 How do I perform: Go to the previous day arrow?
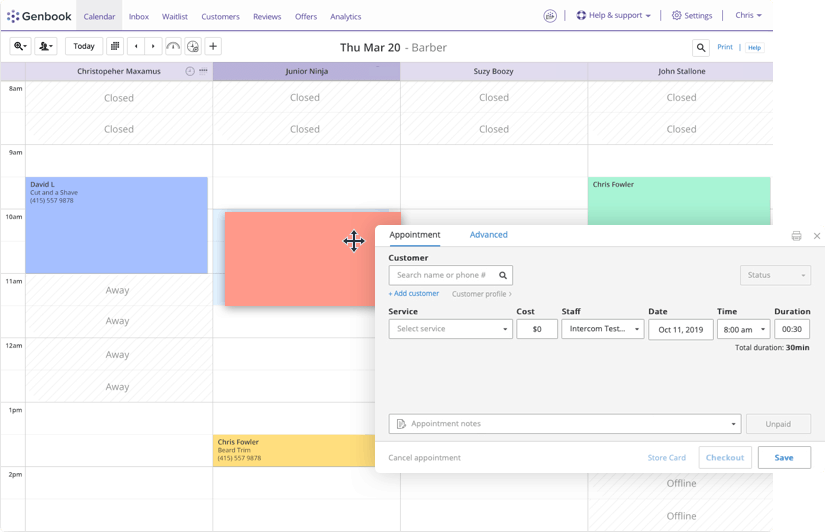click(x=136, y=46)
